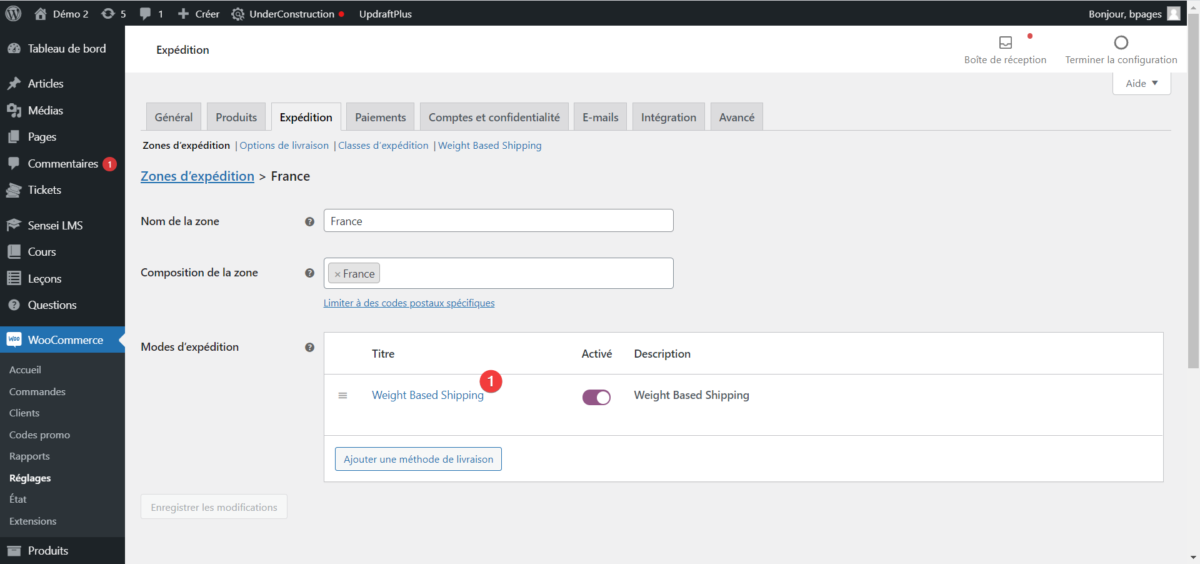
Task: Click the drag handle for Weight Based Shipping
Action: click(x=342, y=396)
